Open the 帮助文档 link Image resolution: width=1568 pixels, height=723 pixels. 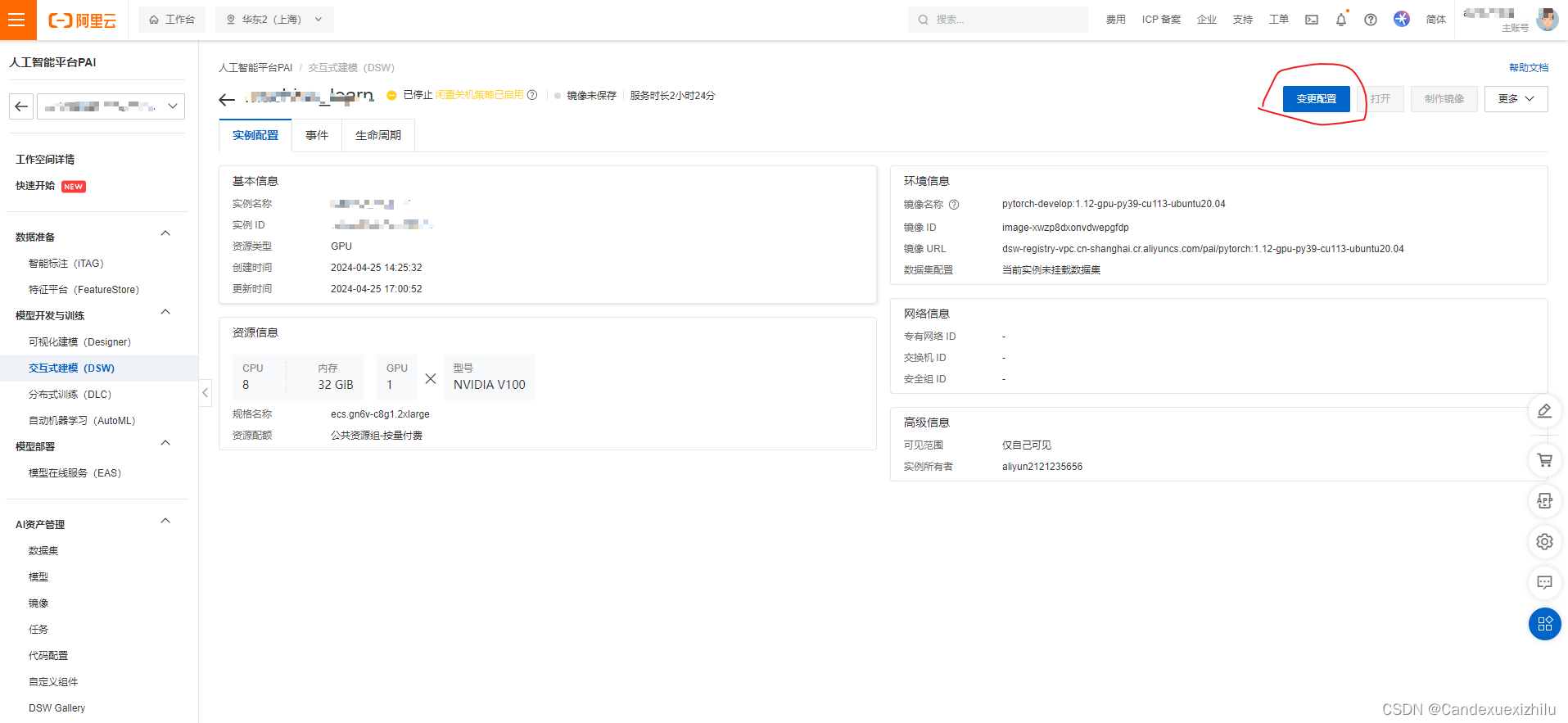1529,68
